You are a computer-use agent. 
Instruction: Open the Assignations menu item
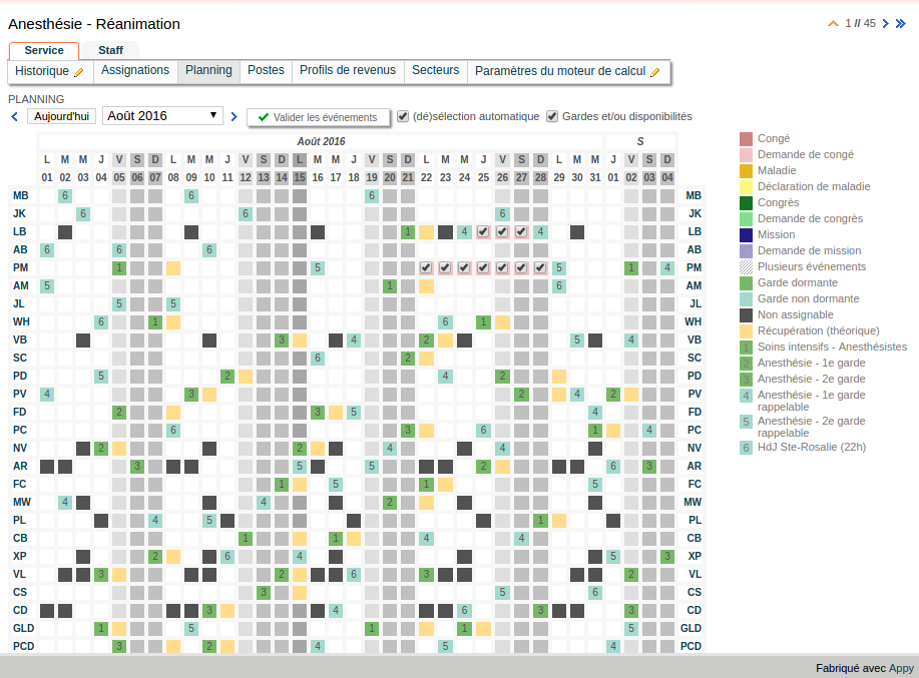coord(135,71)
